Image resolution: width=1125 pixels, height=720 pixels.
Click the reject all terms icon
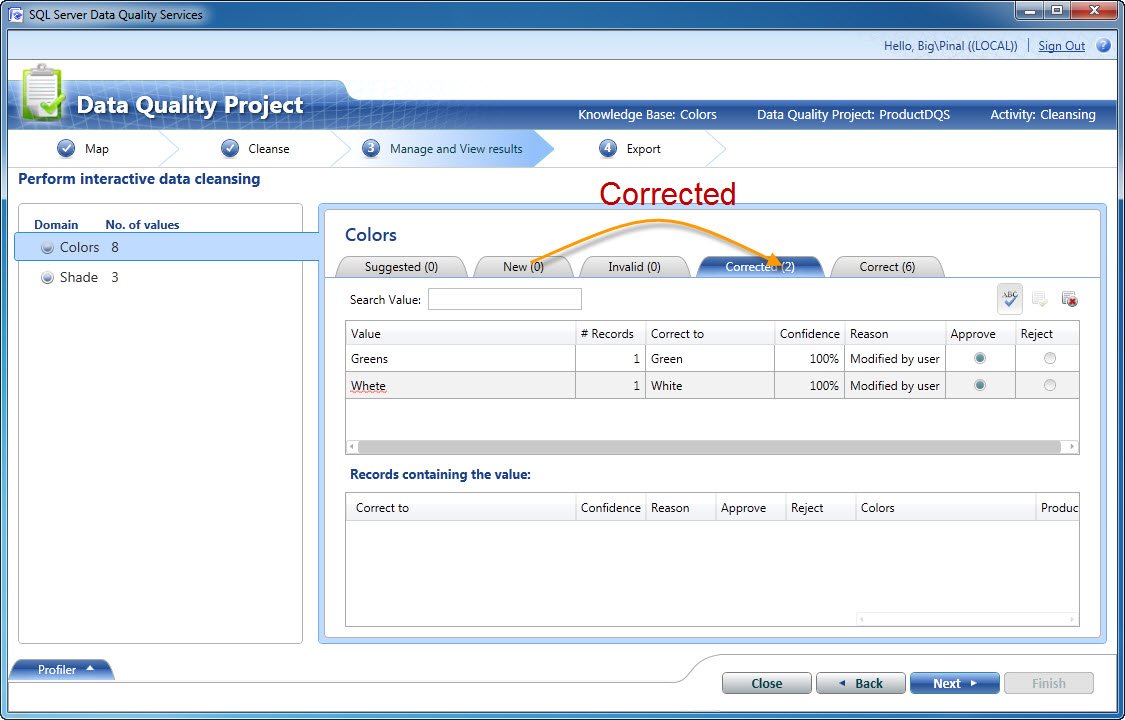[x=1069, y=299]
